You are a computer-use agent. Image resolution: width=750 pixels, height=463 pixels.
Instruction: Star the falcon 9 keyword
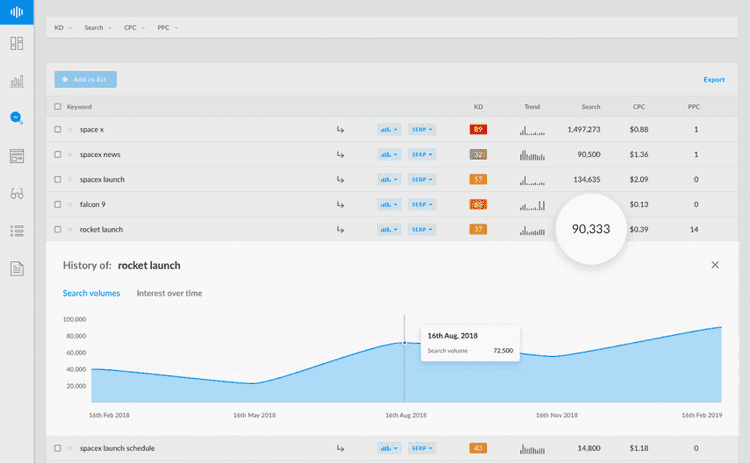pyautogui.click(x=70, y=204)
